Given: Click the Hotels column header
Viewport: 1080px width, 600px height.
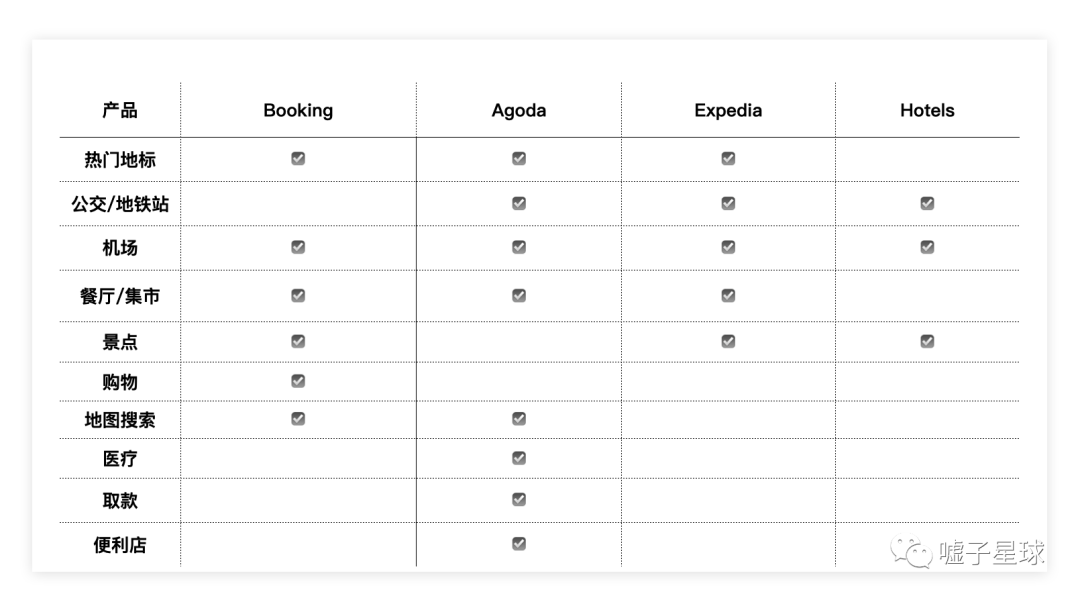Looking at the screenshot, I should point(927,110).
